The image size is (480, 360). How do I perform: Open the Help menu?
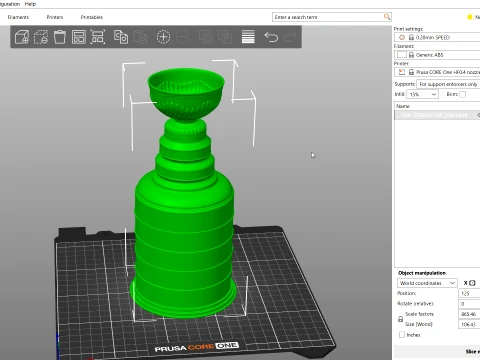pyautogui.click(x=30, y=4)
